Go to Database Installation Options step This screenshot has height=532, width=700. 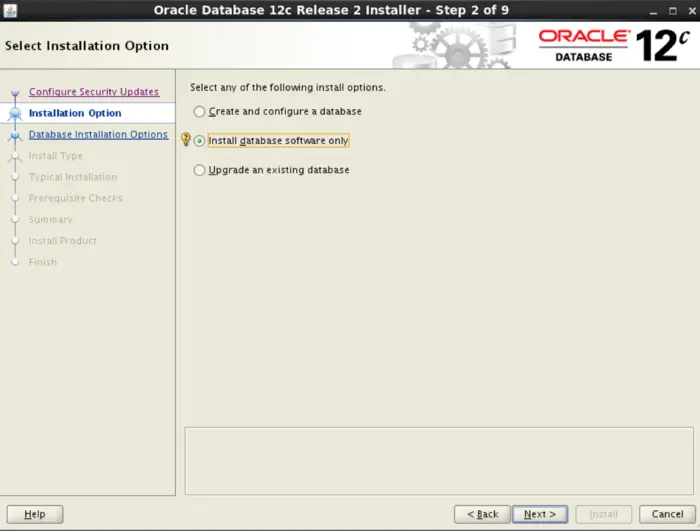click(98, 134)
